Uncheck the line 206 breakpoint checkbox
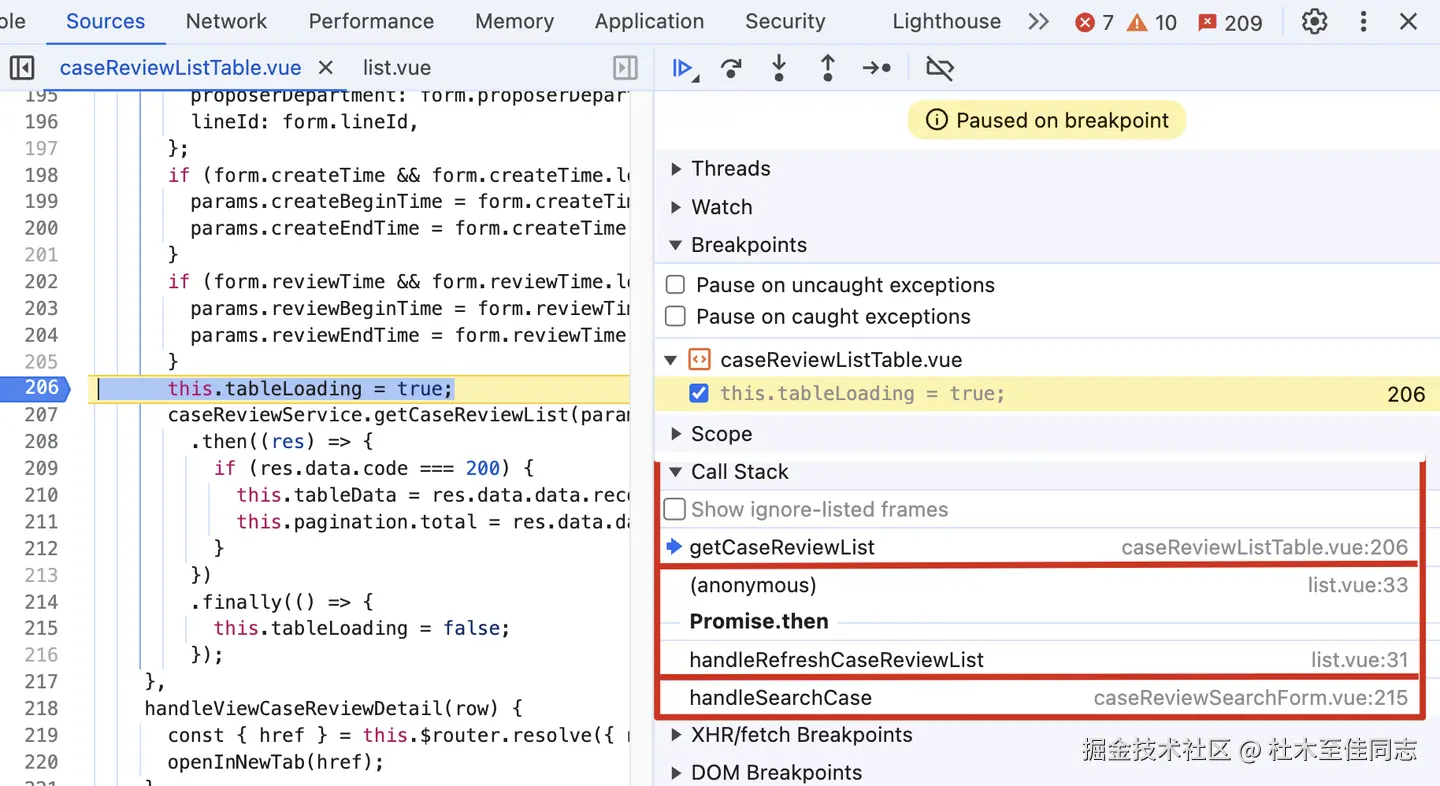Screen dimensions: 1440x786 pos(699,394)
